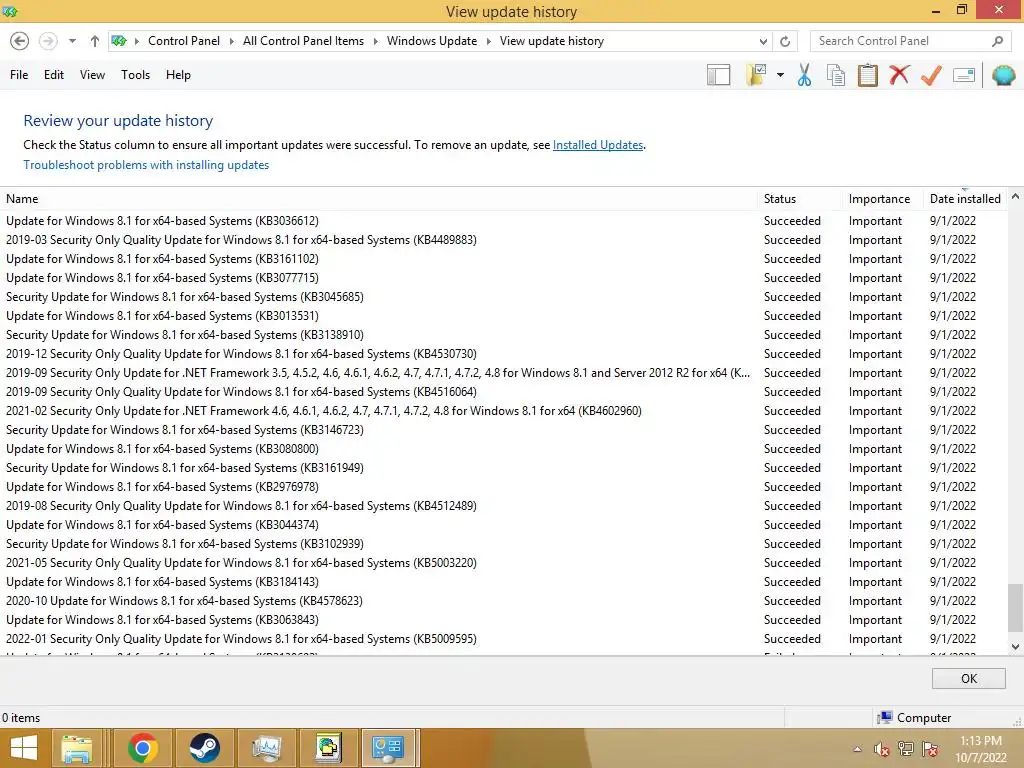
Task: Expand the address bar history dropdown
Action: 763,41
